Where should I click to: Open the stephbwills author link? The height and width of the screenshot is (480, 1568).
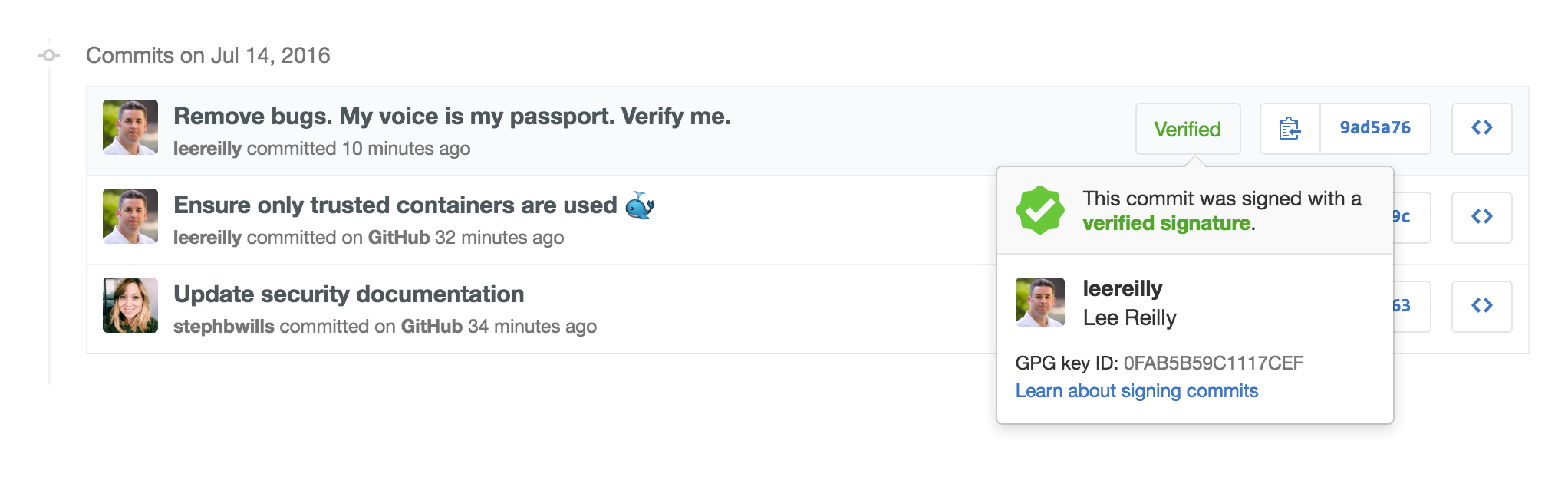click(x=223, y=327)
